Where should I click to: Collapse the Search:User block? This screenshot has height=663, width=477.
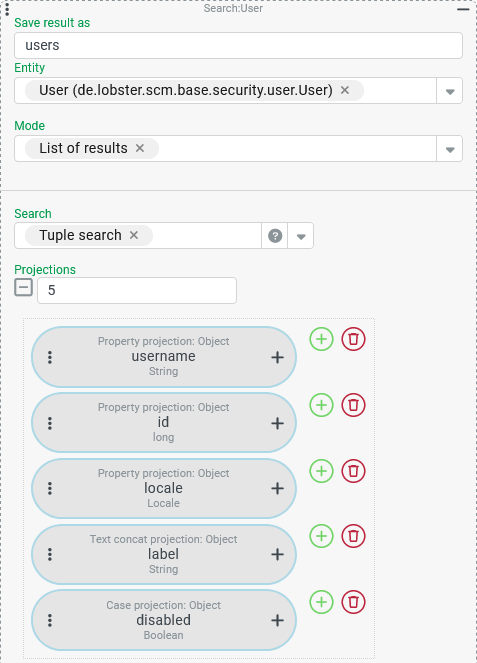(463, 8)
